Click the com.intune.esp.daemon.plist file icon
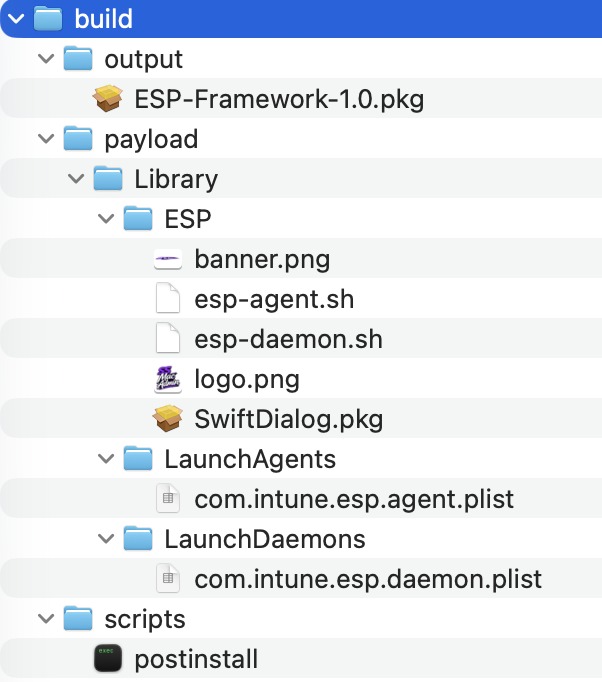Screen dimensions: 602x682 [x=168, y=579]
